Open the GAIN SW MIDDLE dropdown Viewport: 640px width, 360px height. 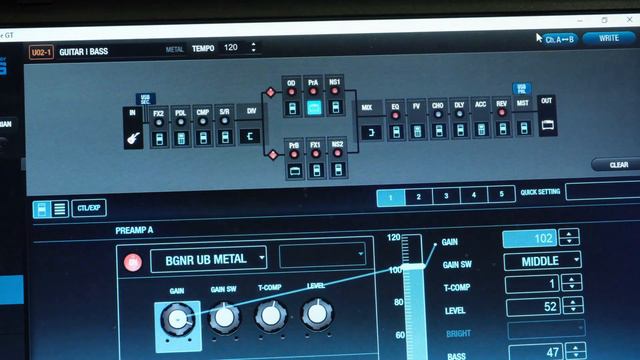tap(542, 261)
